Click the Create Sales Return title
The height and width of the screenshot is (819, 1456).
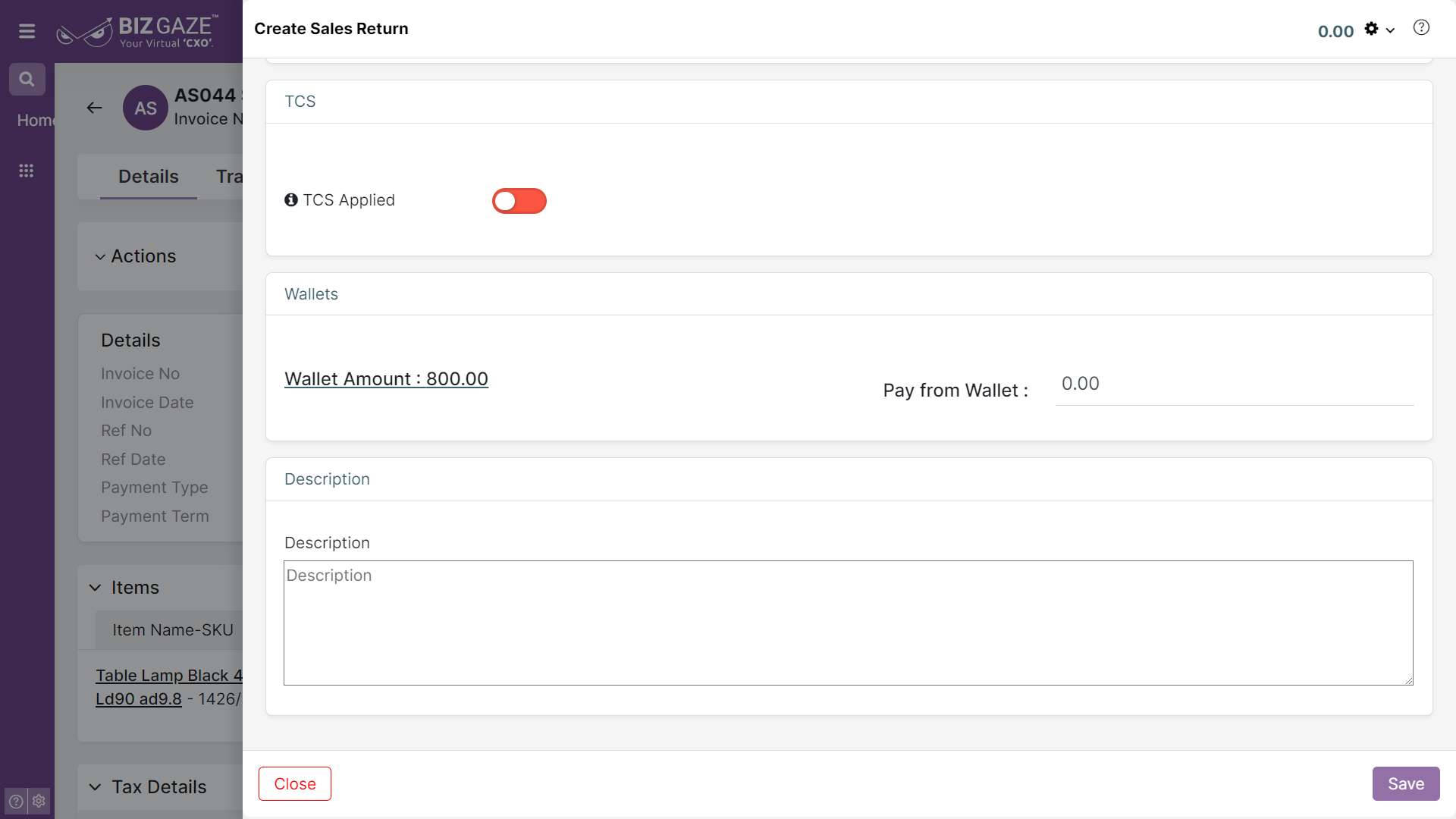point(331,29)
